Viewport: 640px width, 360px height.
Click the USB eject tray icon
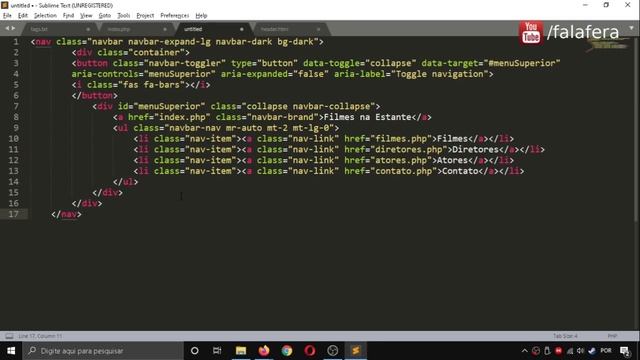(x=547, y=351)
